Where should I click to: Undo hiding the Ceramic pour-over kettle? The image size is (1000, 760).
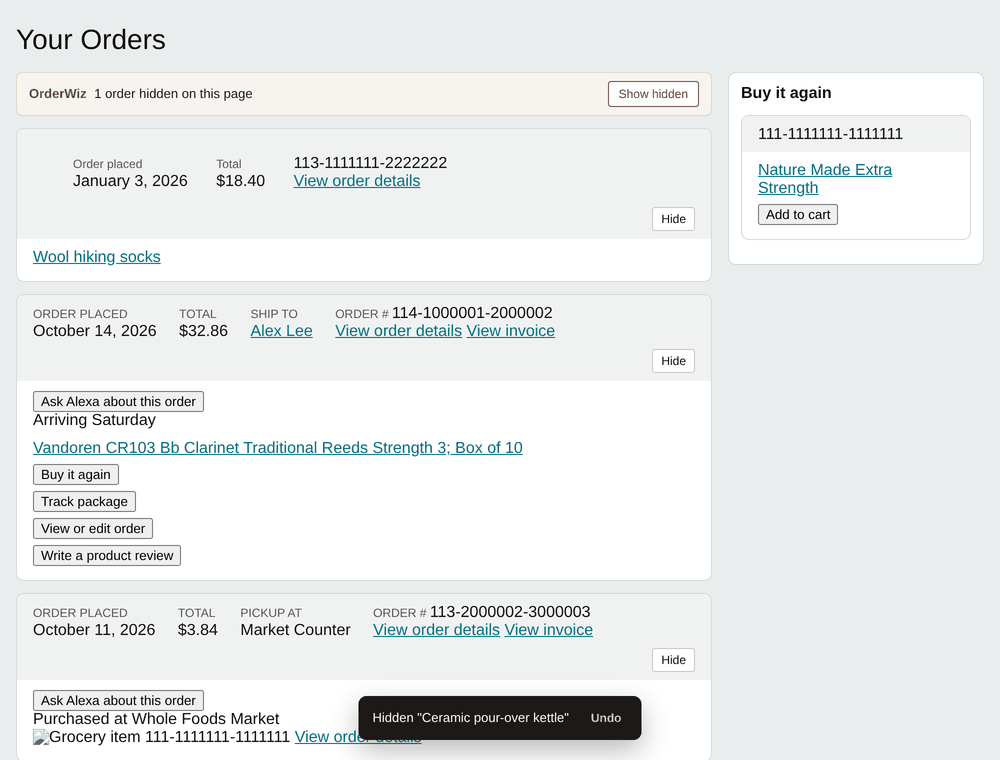click(x=605, y=718)
